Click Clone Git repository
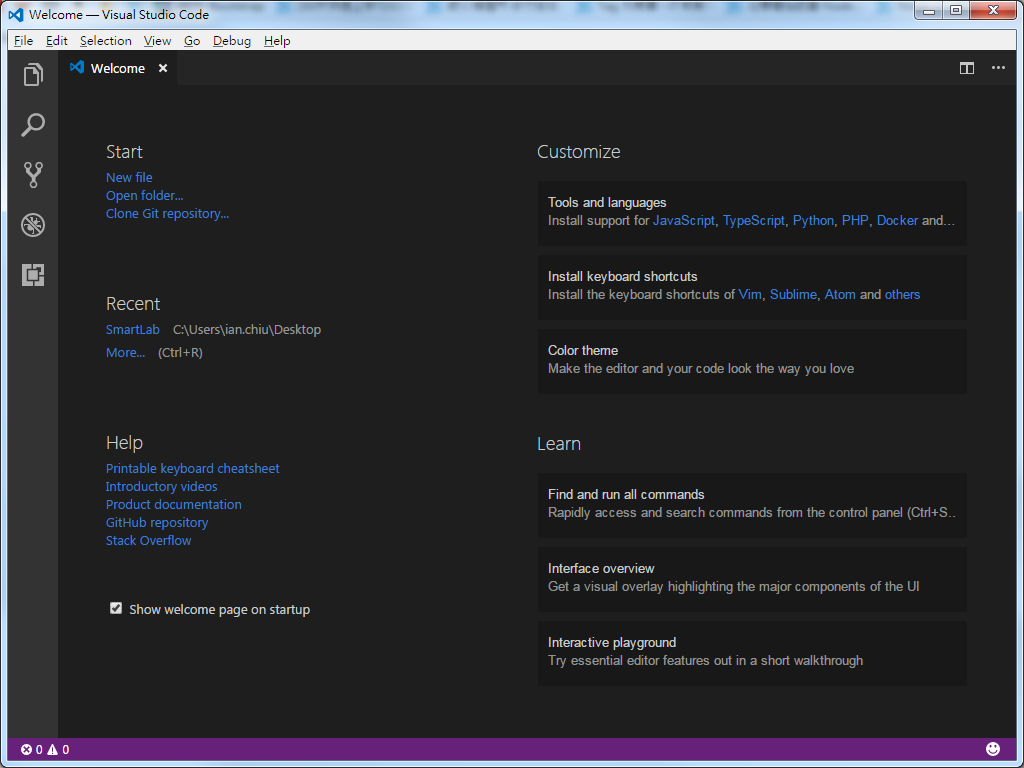Viewport: 1024px width, 768px height. [x=167, y=213]
